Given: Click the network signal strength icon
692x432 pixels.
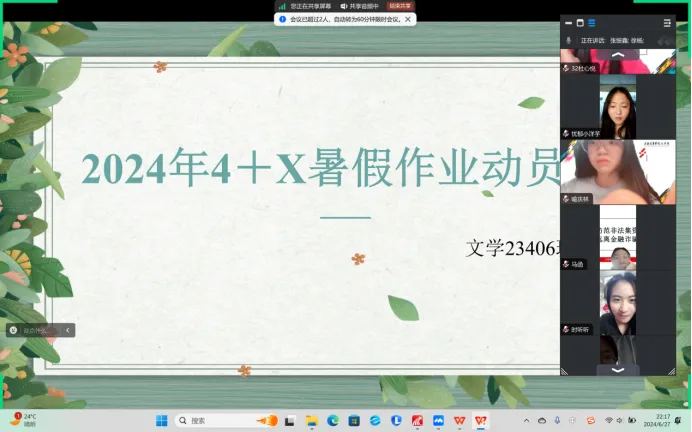Looking at the screenshot, I should tap(282, 6).
